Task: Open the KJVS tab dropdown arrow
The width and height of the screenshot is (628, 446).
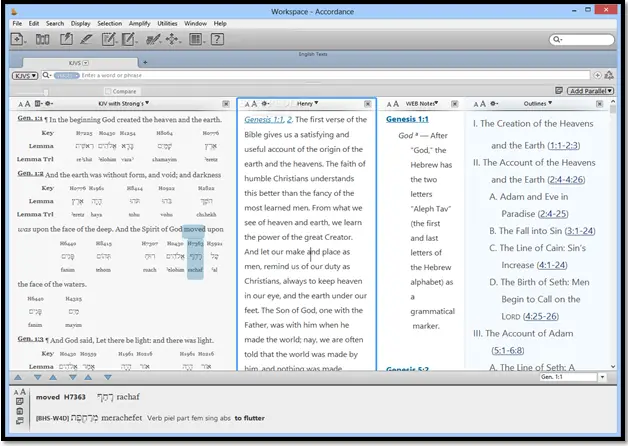Action: click(85, 63)
